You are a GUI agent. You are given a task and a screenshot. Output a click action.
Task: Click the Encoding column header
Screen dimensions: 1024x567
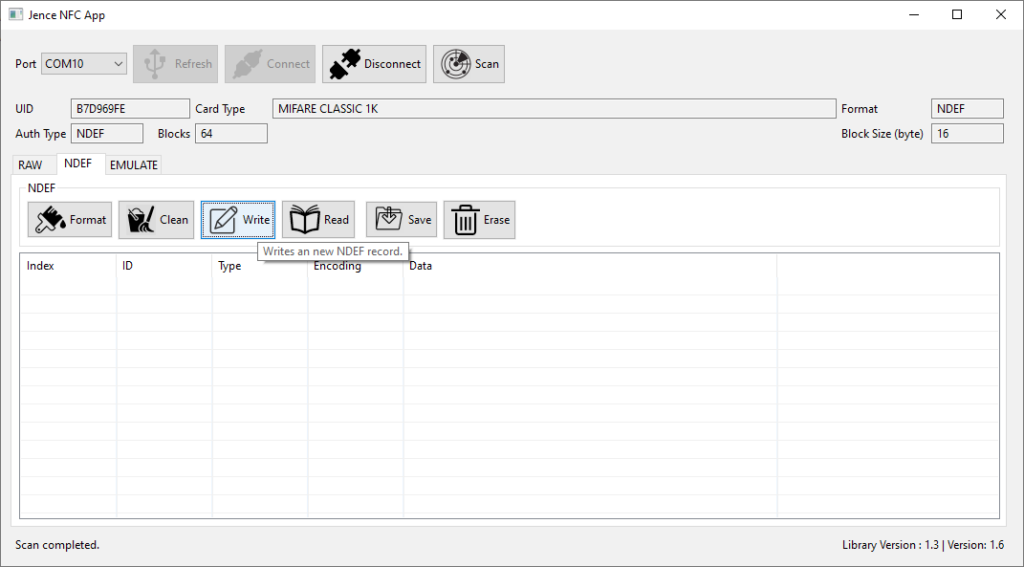(355, 266)
